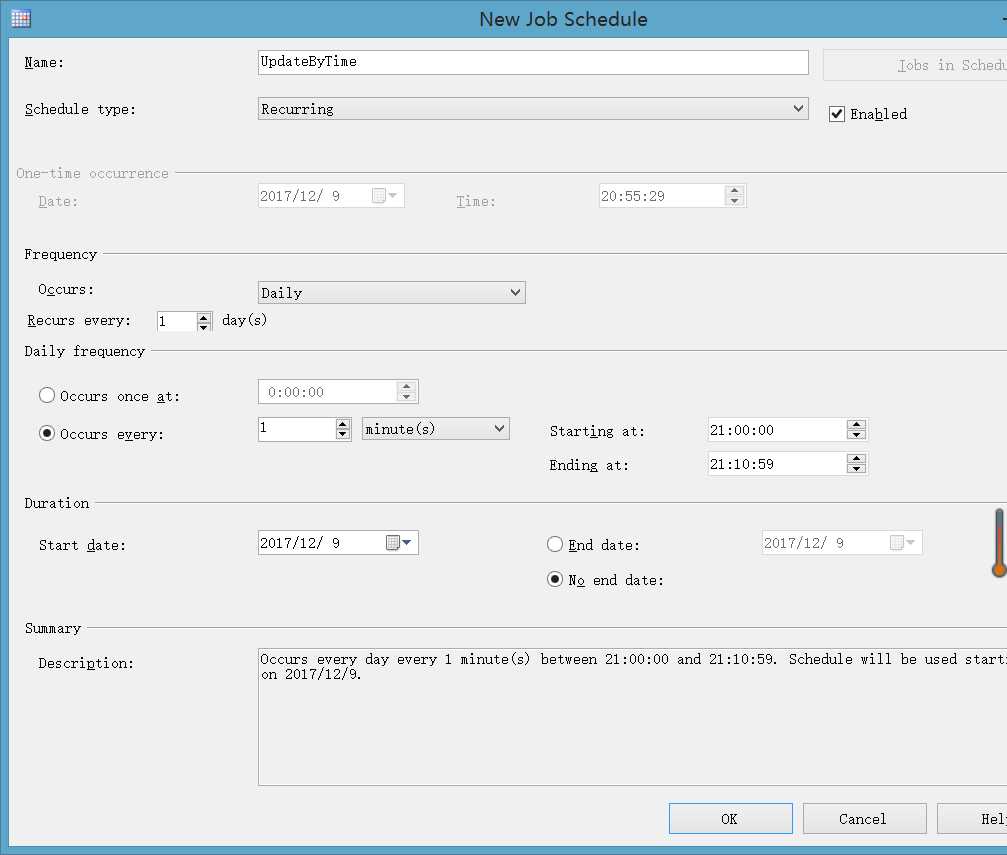The width and height of the screenshot is (1007, 855).
Task: Choose the End date radio option
Action: pos(555,545)
